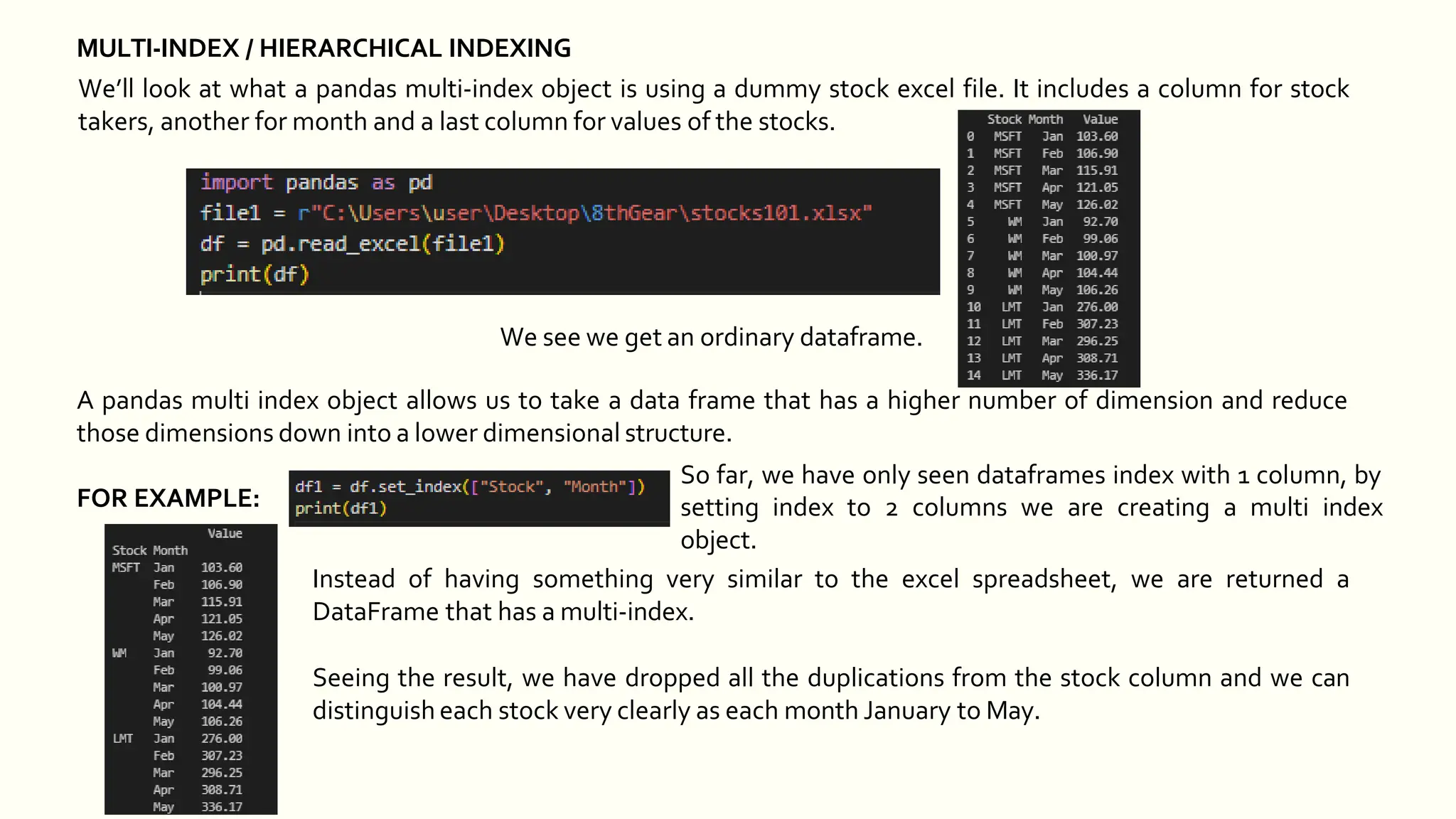Click the "MSFT" index label in bottom-left table
The height and width of the screenshot is (819, 1456).
pyautogui.click(x=126, y=567)
